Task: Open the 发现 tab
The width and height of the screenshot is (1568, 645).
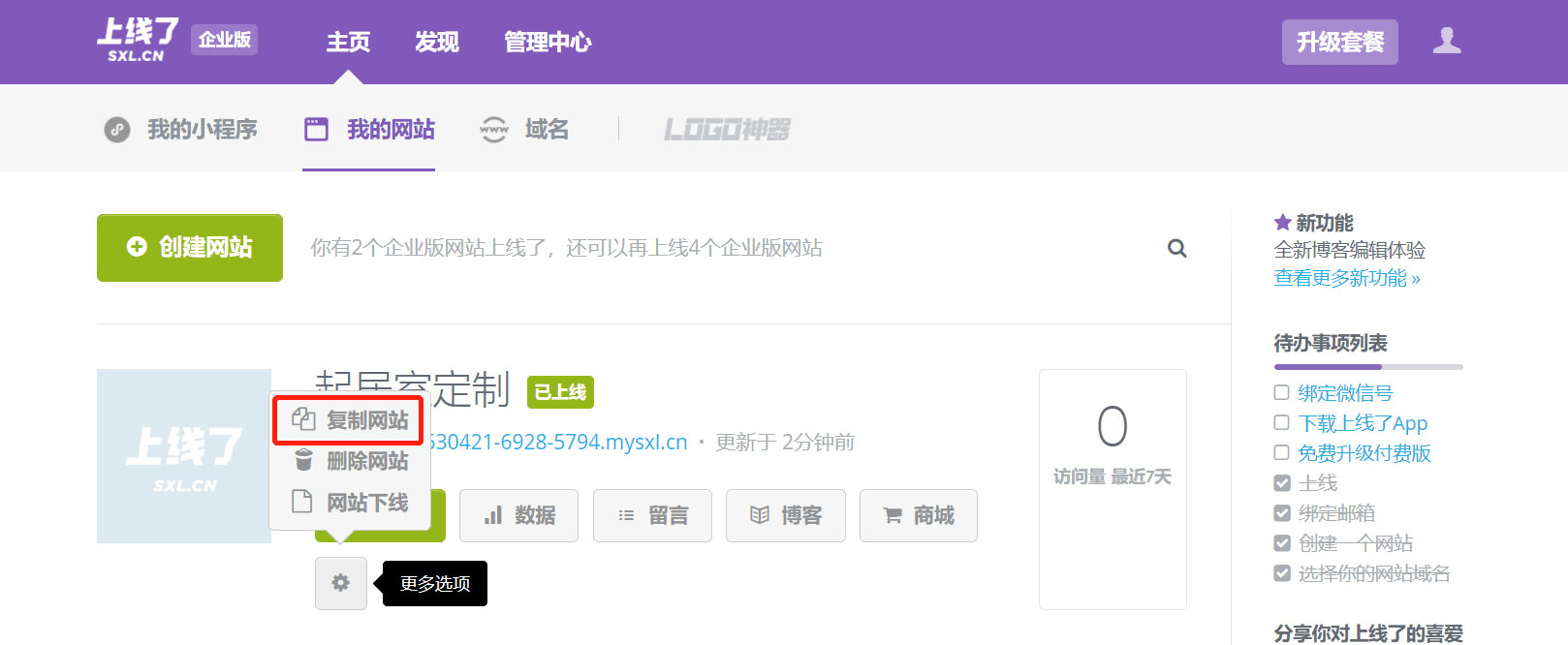Action: pos(437,42)
